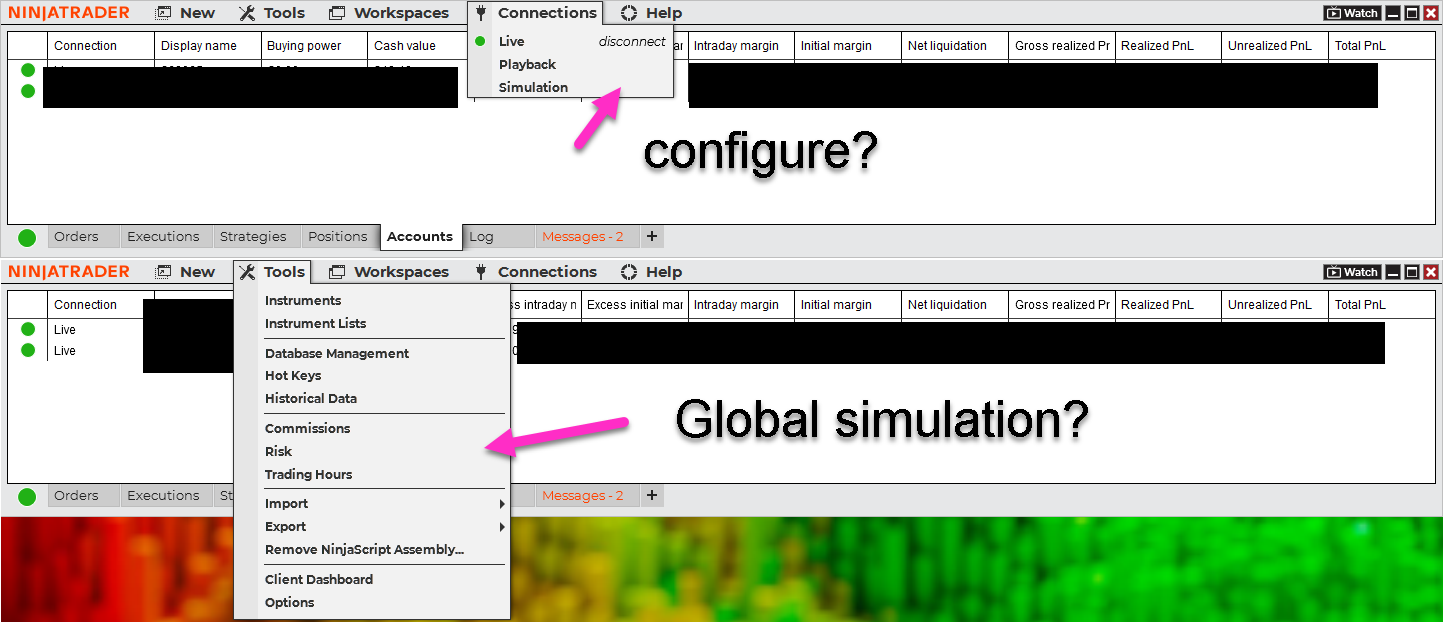1443x622 pixels.
Task: Select the second Live connection row in lower window
Action: [x=65, y=351]
